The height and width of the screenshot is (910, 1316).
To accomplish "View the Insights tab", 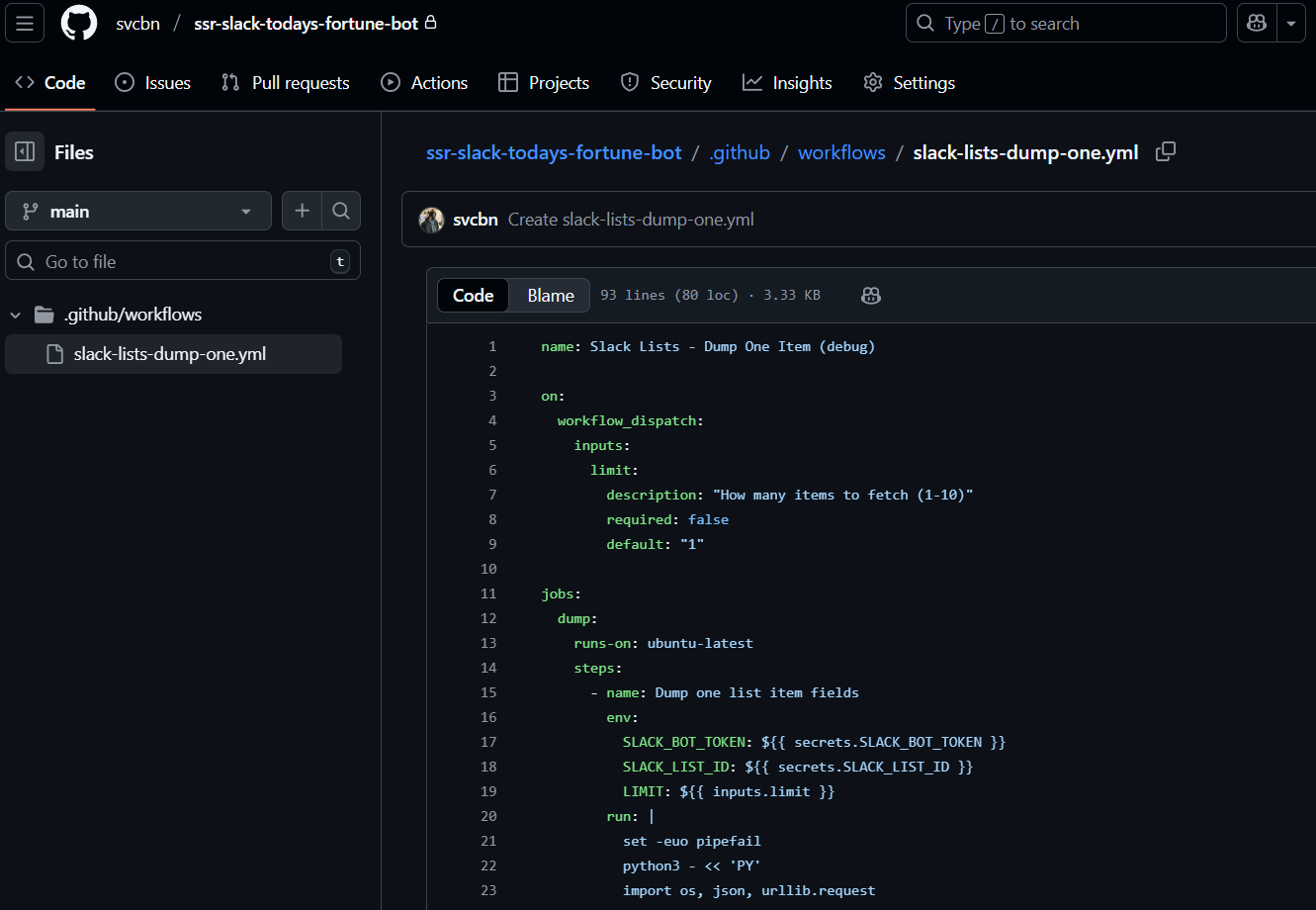I will [x=787, y=83].
